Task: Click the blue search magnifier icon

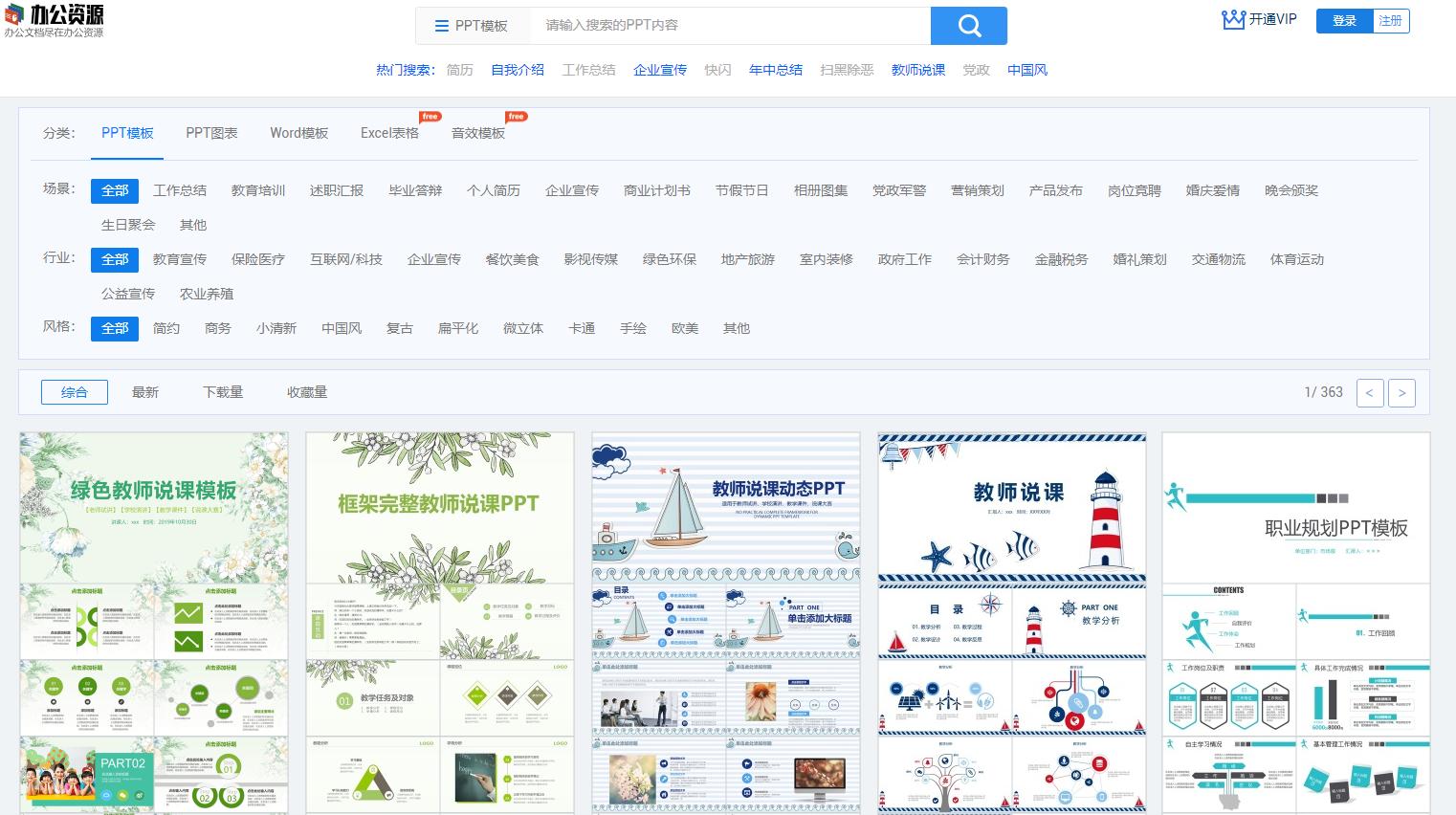Action: tap(968, 26)
